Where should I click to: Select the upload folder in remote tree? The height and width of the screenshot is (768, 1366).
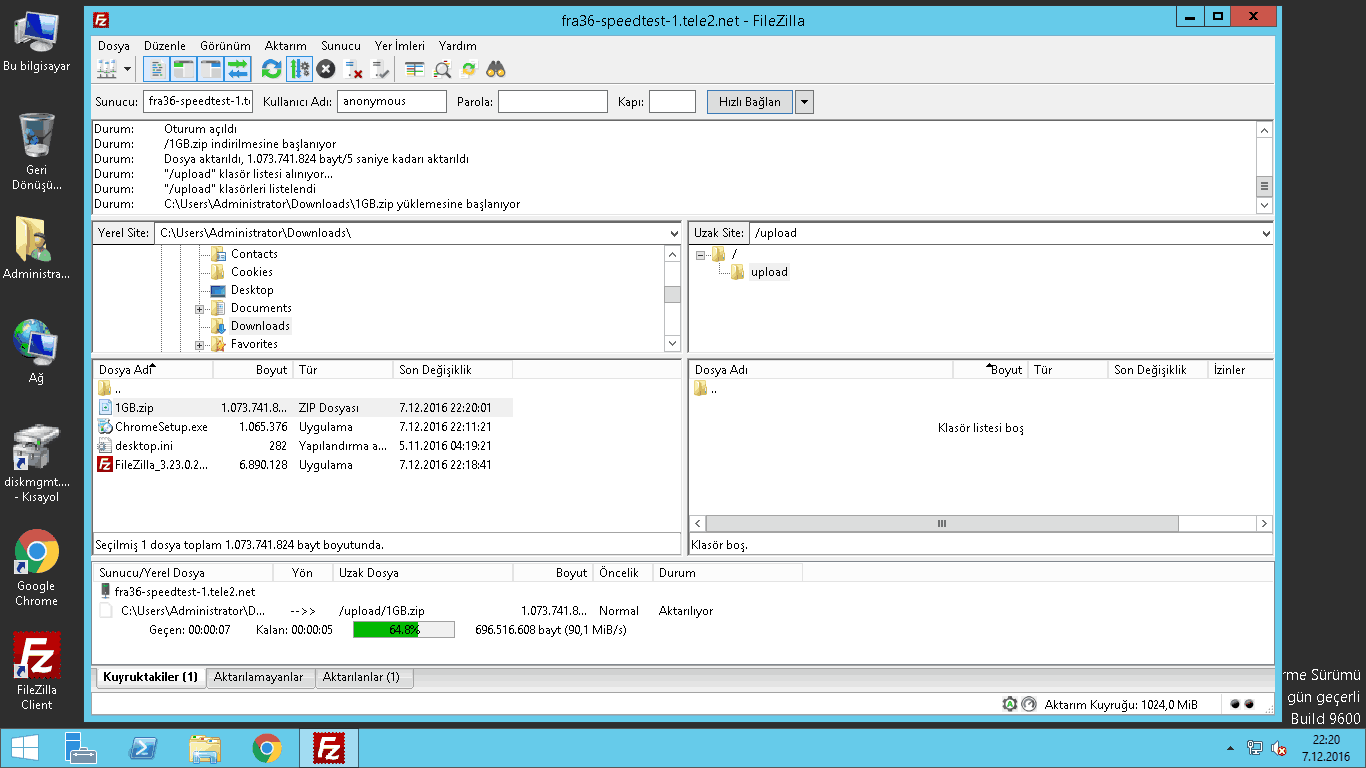point(769,272)
